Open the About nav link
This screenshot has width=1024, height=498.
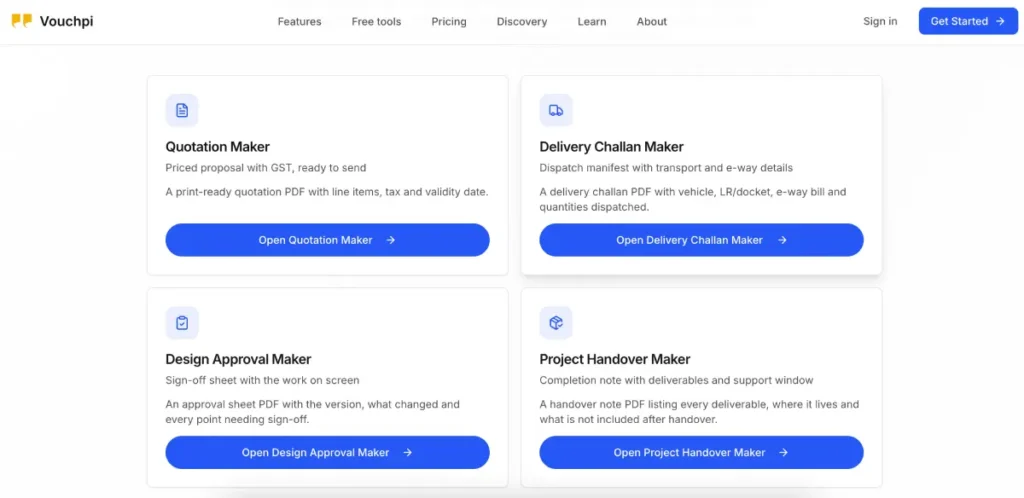[x=652, y=22]
